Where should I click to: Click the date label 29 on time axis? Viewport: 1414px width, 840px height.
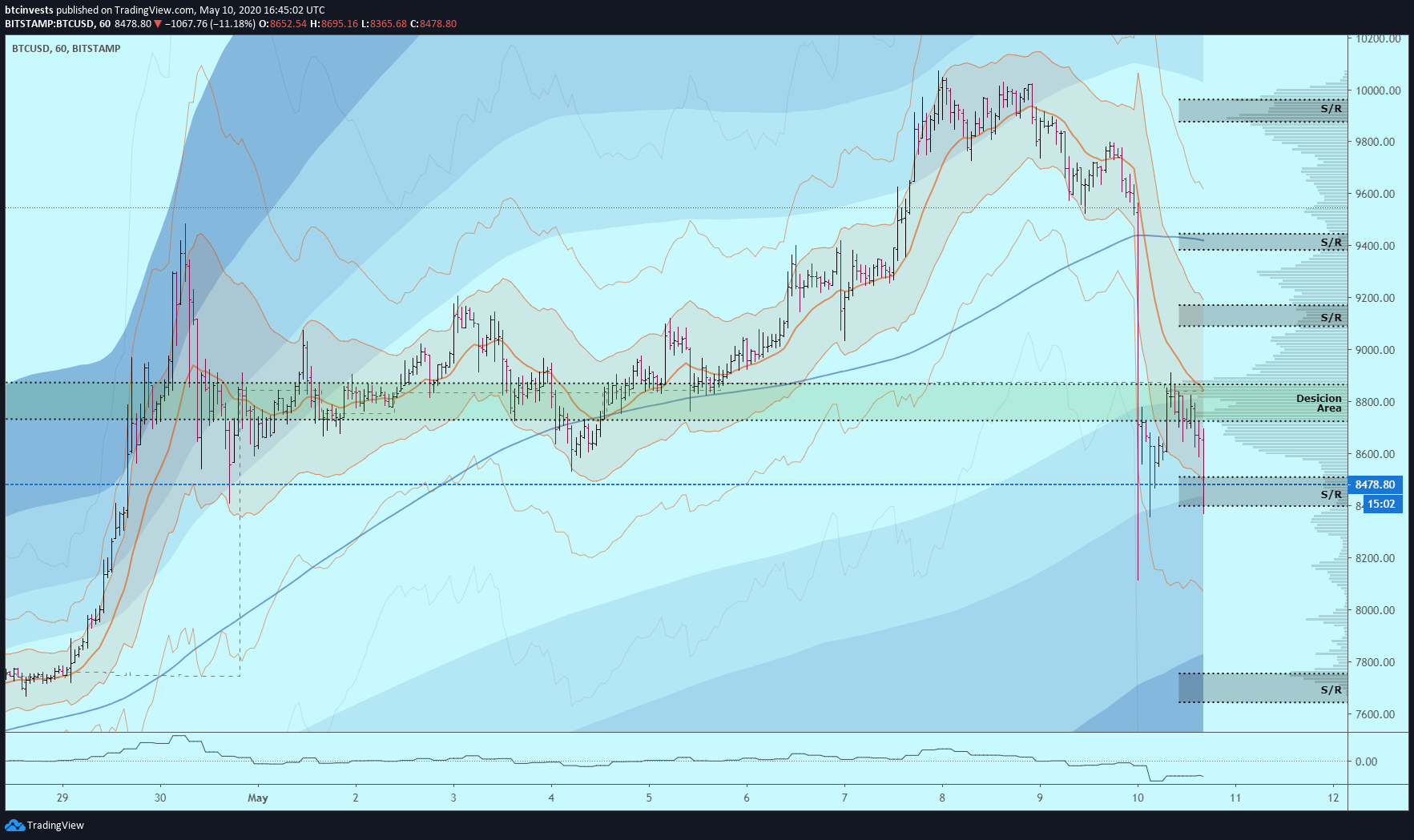click(x=62, y=798)
